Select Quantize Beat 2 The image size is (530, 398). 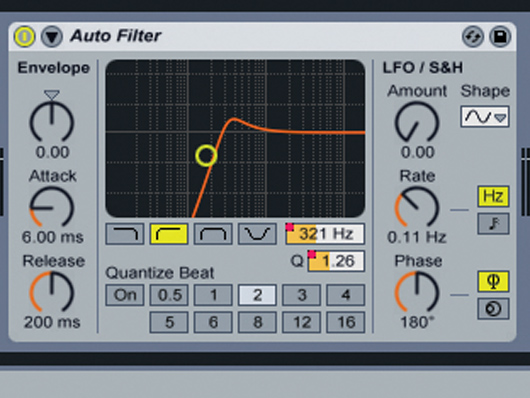coord(257,295)
